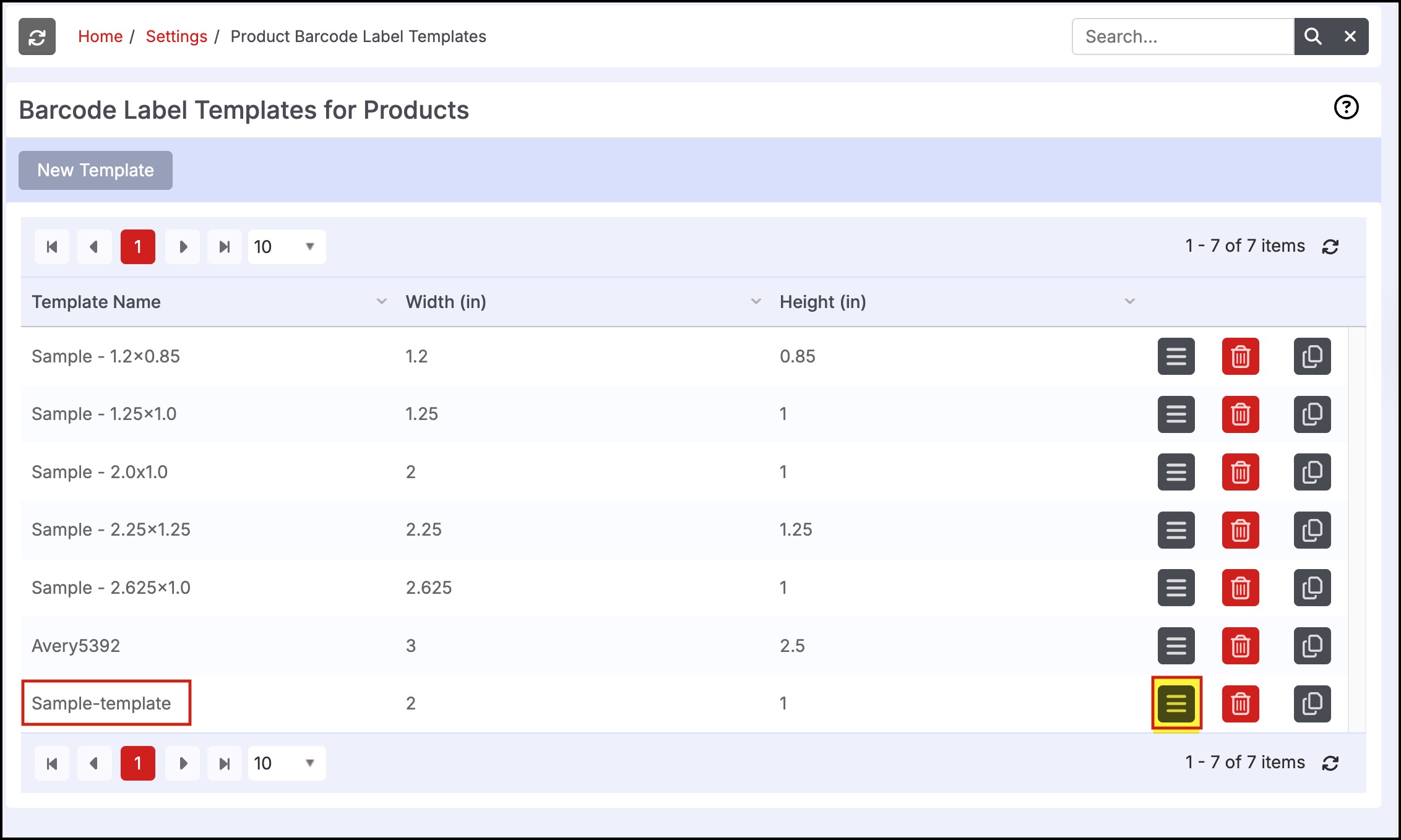
Task: Delete the Sample - 1.2×0.85 template
Action: (1240, 356)
